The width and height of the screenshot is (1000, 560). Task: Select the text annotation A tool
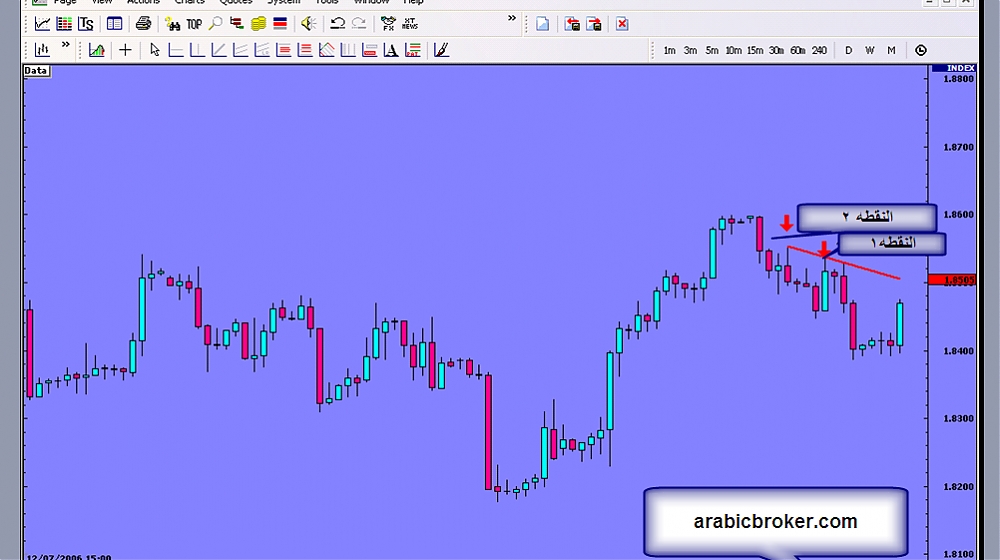pyautogui.click(x=391, y=50)
